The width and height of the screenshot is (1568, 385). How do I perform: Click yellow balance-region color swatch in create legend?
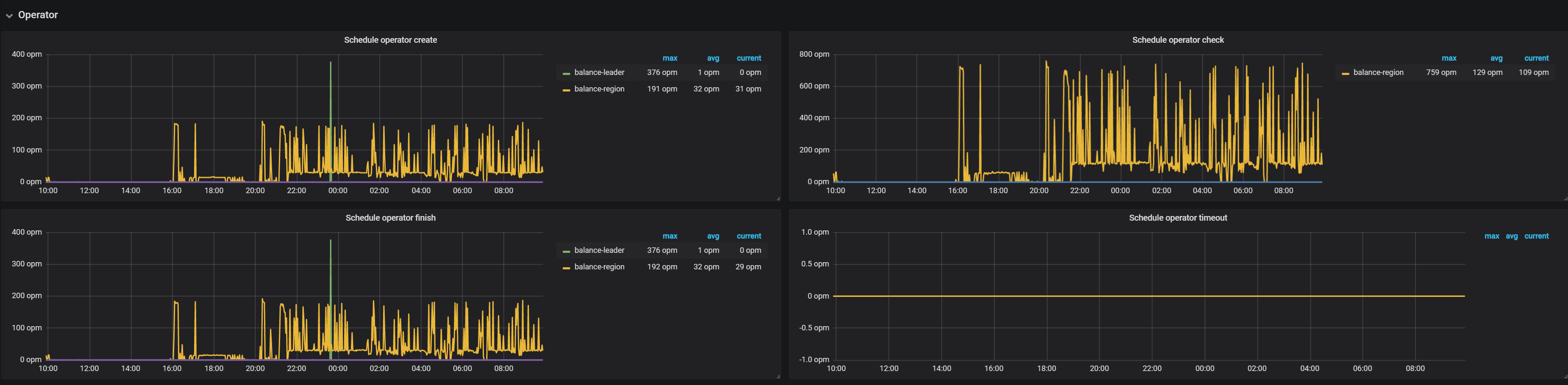pos(566,90)
